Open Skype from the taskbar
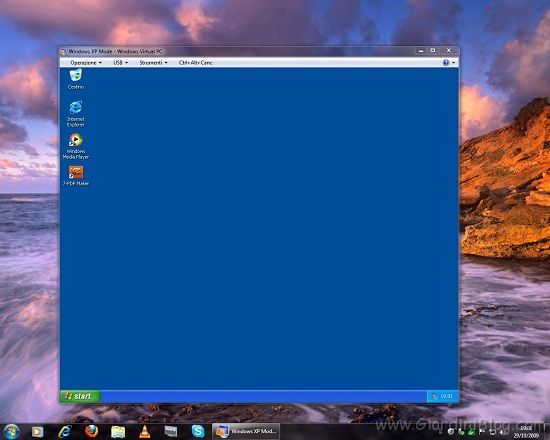550x440 pixels. pos(198,431)
